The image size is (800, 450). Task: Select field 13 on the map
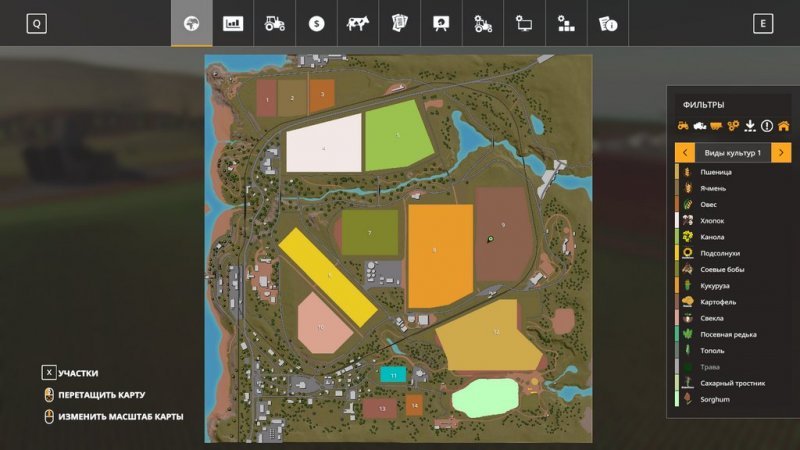[380, 409]
